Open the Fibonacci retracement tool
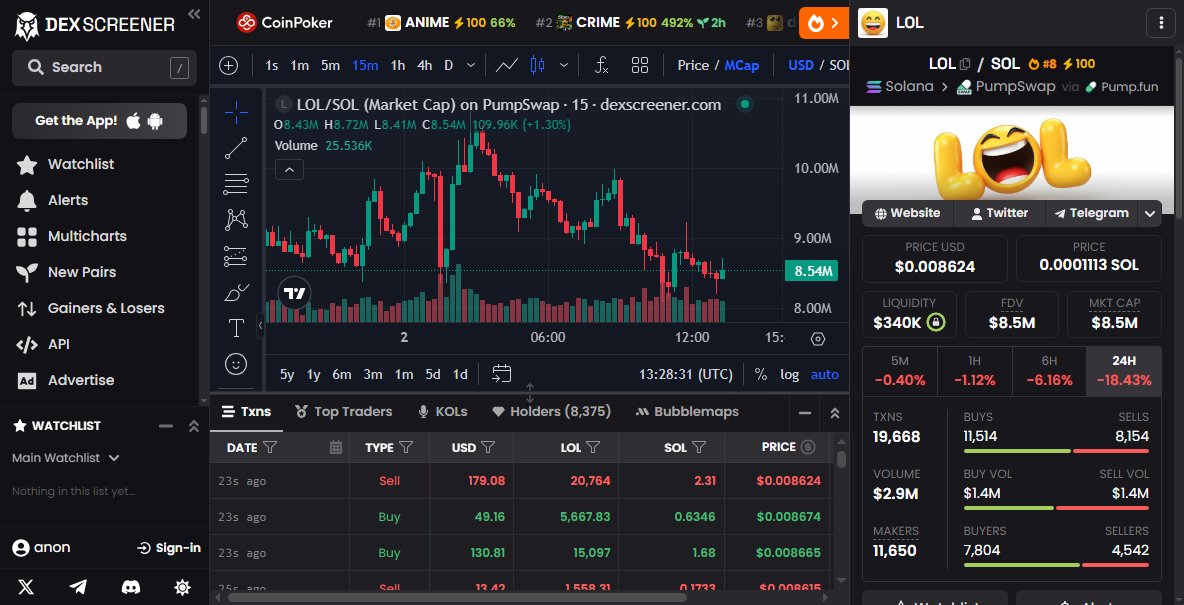 [236, 184]
